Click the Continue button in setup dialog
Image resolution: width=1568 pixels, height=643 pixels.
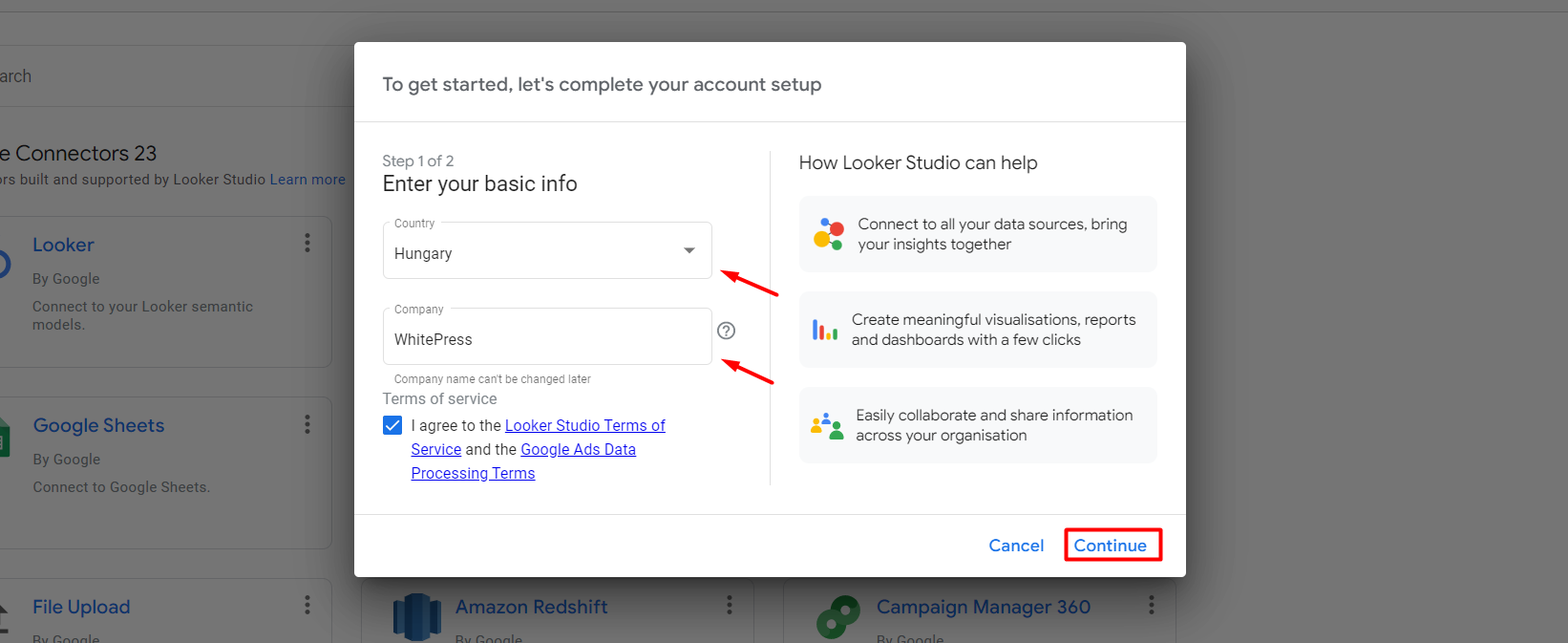[1111, 545]
